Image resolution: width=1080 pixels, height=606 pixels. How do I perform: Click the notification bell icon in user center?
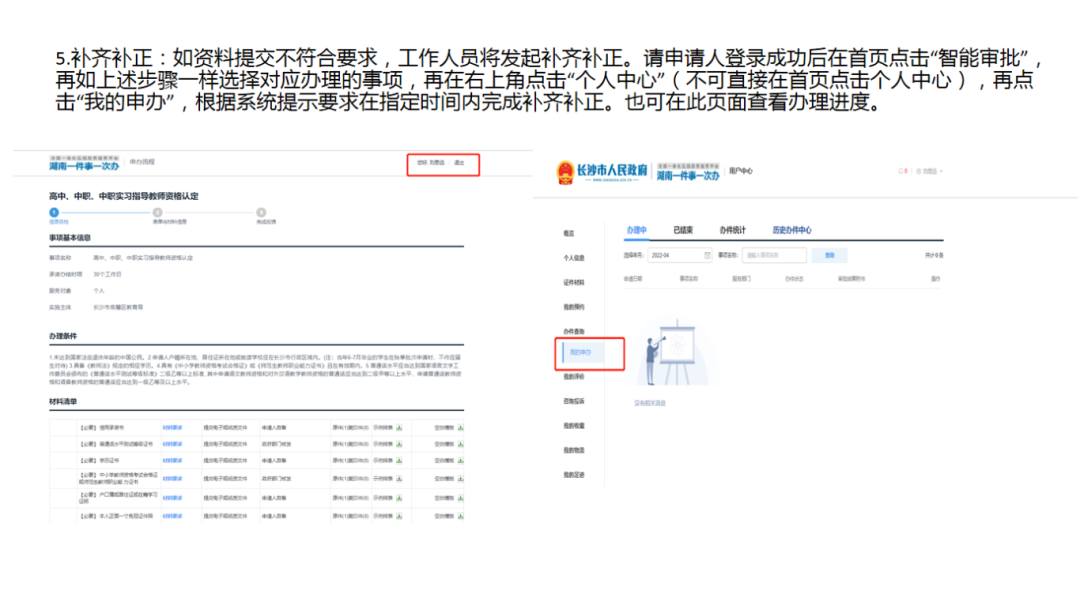(x=900, y=171)
